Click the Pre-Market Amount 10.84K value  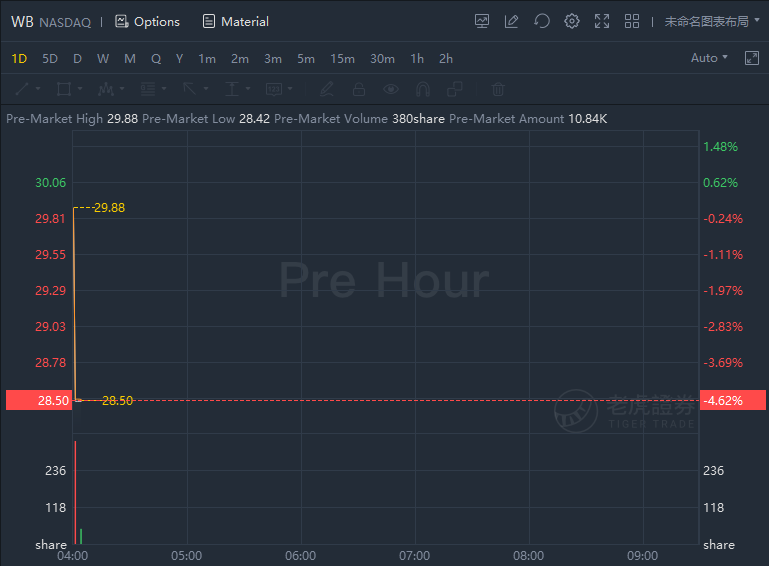[588, 119]
